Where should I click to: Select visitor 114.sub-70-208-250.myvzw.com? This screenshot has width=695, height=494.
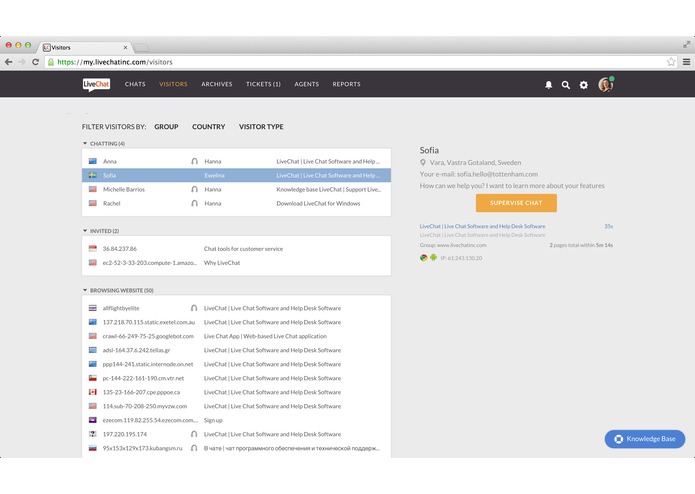point(236,406)
